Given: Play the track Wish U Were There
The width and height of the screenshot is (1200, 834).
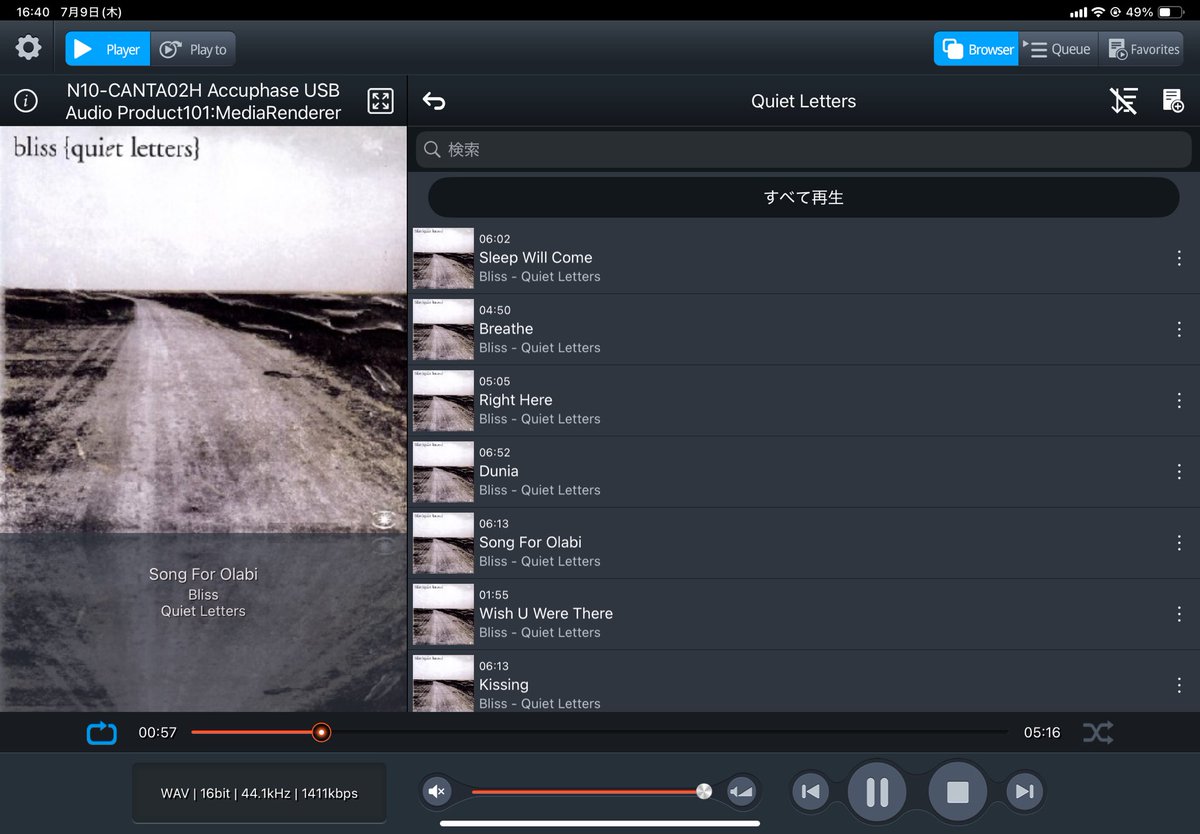Looking at the screenshot, I should (x=803, y=613).
